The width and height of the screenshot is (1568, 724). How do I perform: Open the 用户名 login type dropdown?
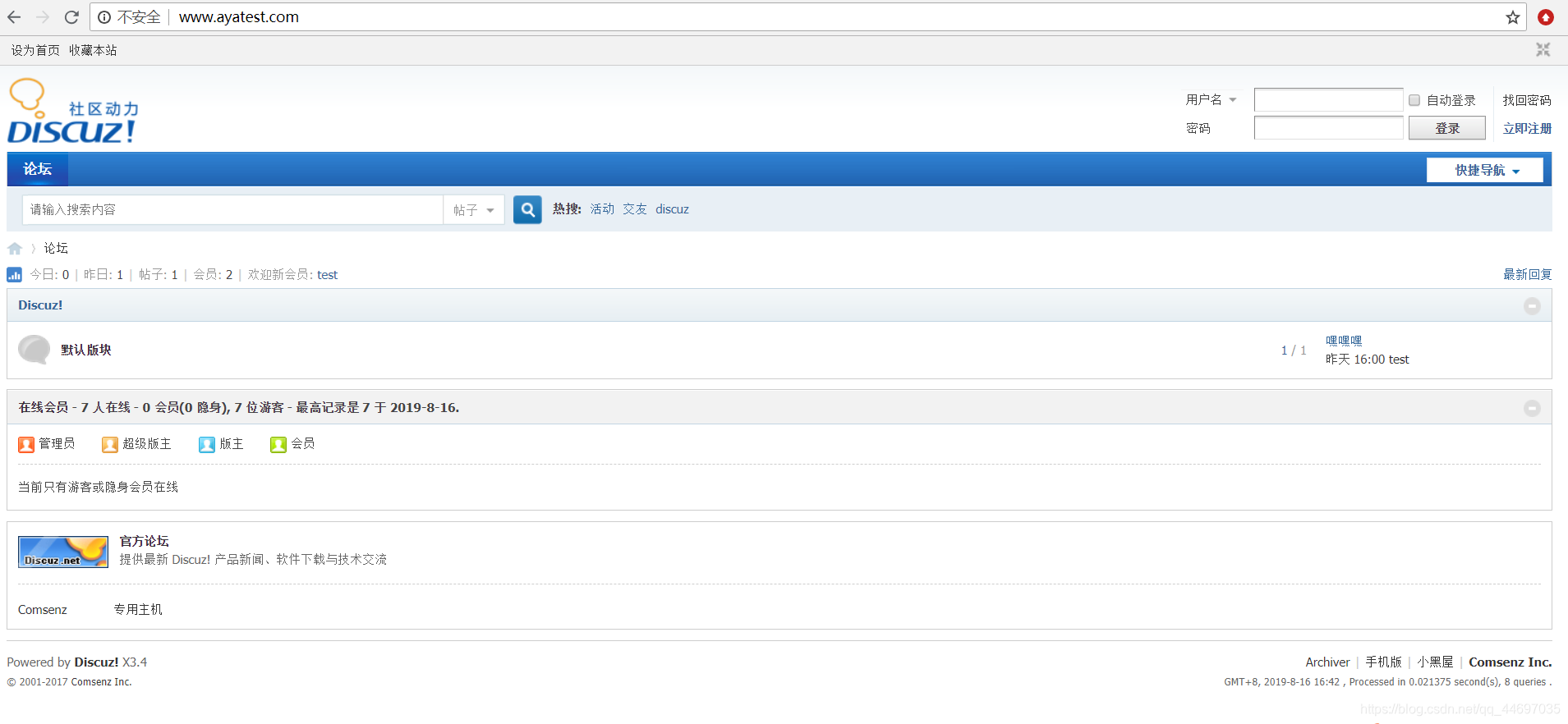point(1211,99)
